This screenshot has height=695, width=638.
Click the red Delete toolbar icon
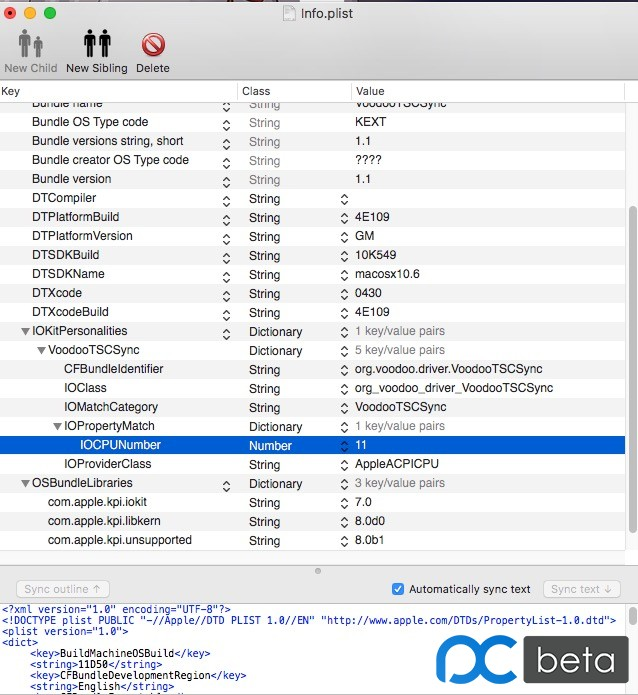pyautogui.click(x=153, y=45)
